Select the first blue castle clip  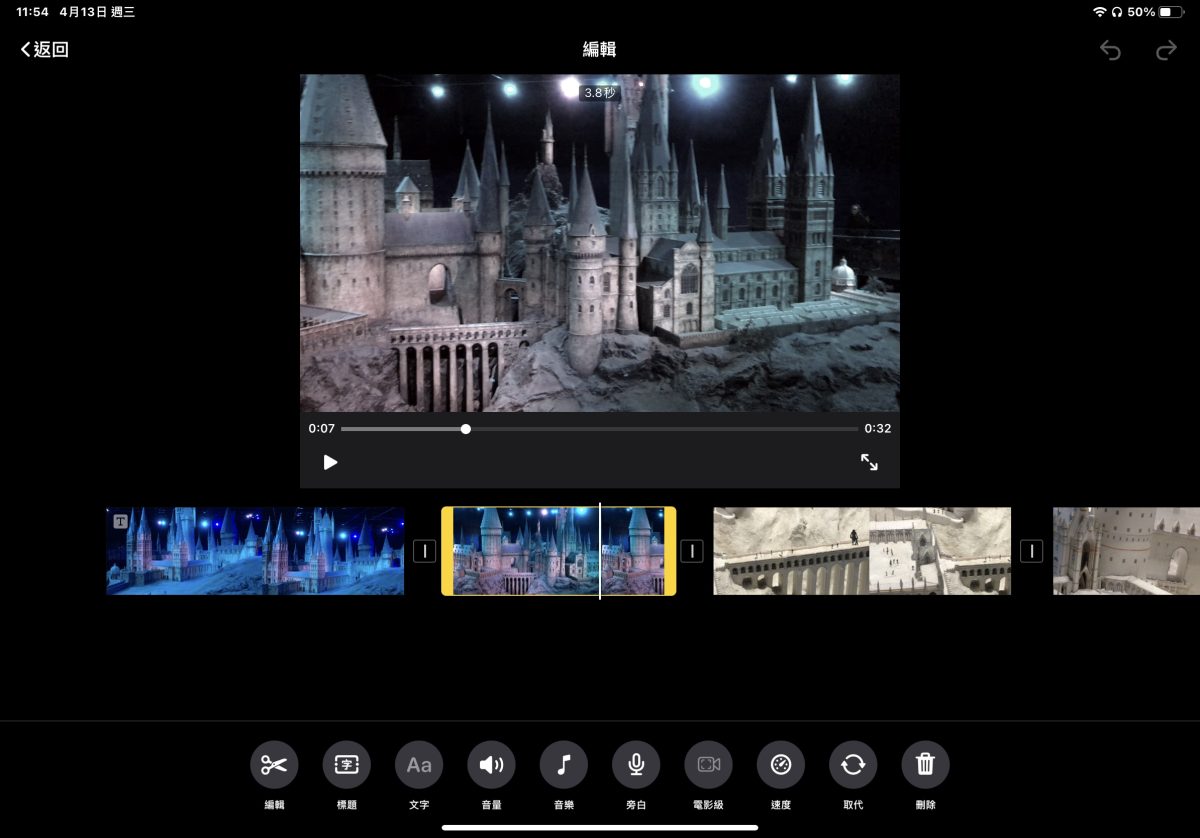click(x=255, y=551)
